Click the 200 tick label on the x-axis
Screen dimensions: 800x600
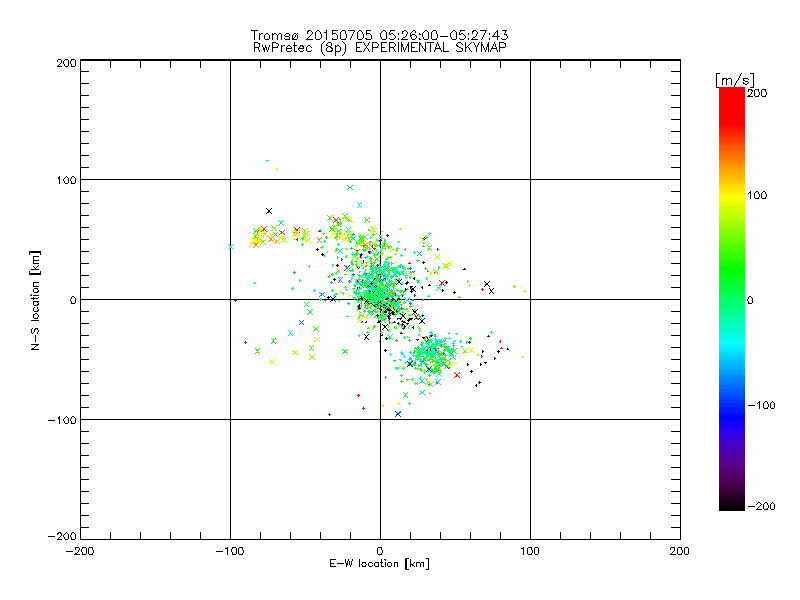pyautogui.click(x=679, y=551)
